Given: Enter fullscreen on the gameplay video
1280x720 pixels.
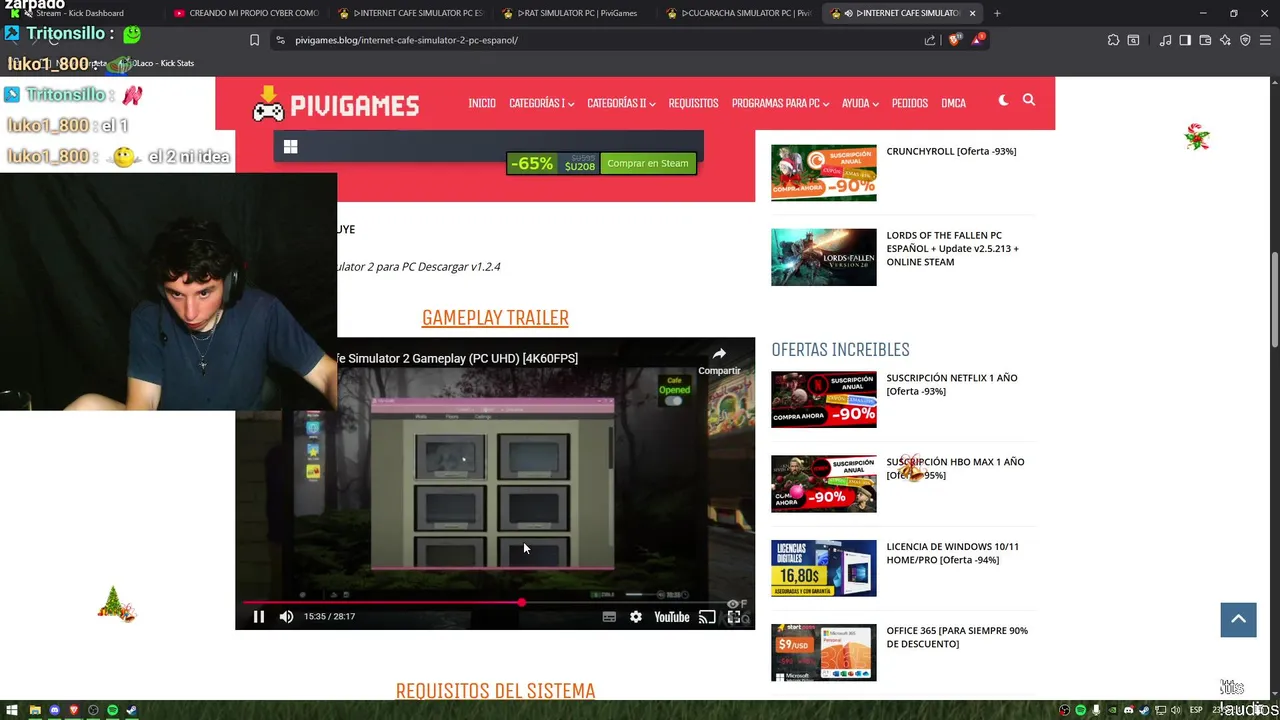Looking at the screenshot, I should (734, 617).
